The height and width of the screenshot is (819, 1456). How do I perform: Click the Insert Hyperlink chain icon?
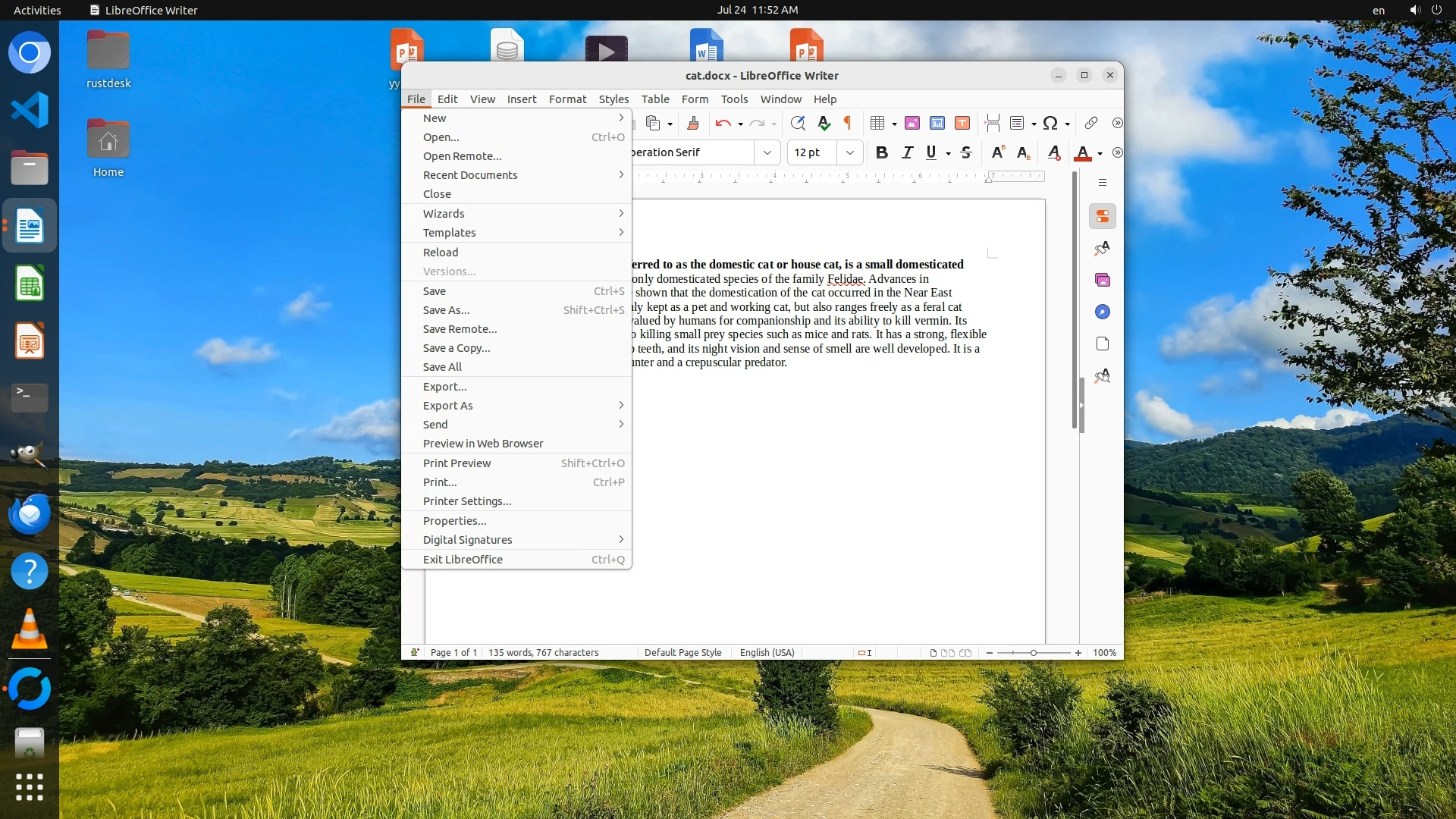click(1090, 123)
